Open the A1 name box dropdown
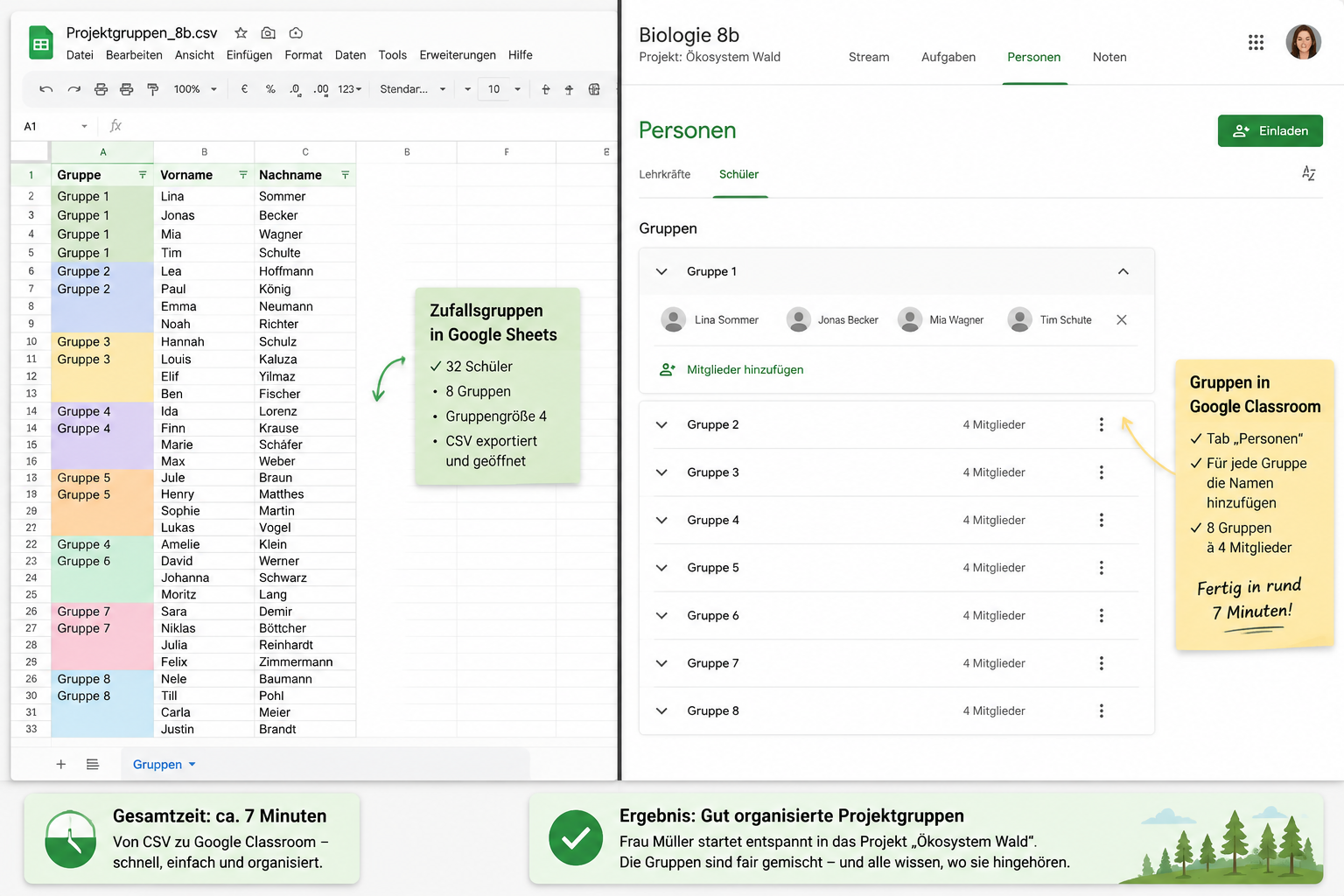This screenshot has width=1344, height=896. (84, 126)
